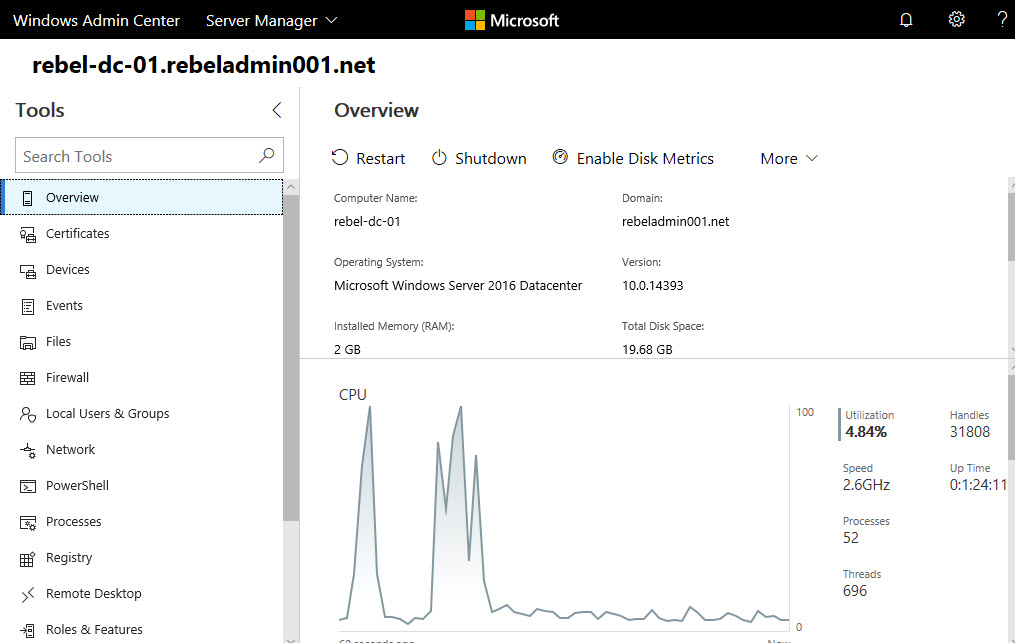Click the domain value rebeladmin001.net

pos(675,221)
